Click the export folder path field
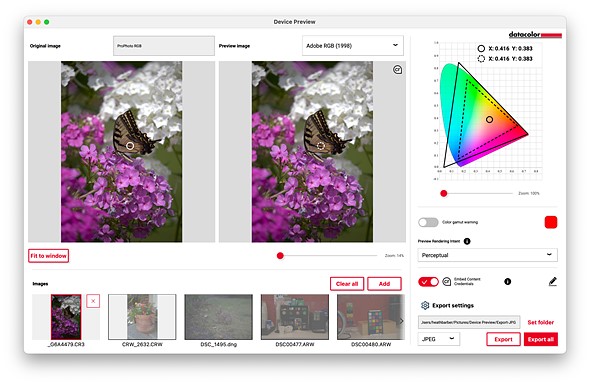Image resolution: width=590 pixels, height=385 pixels. (469, 322)
